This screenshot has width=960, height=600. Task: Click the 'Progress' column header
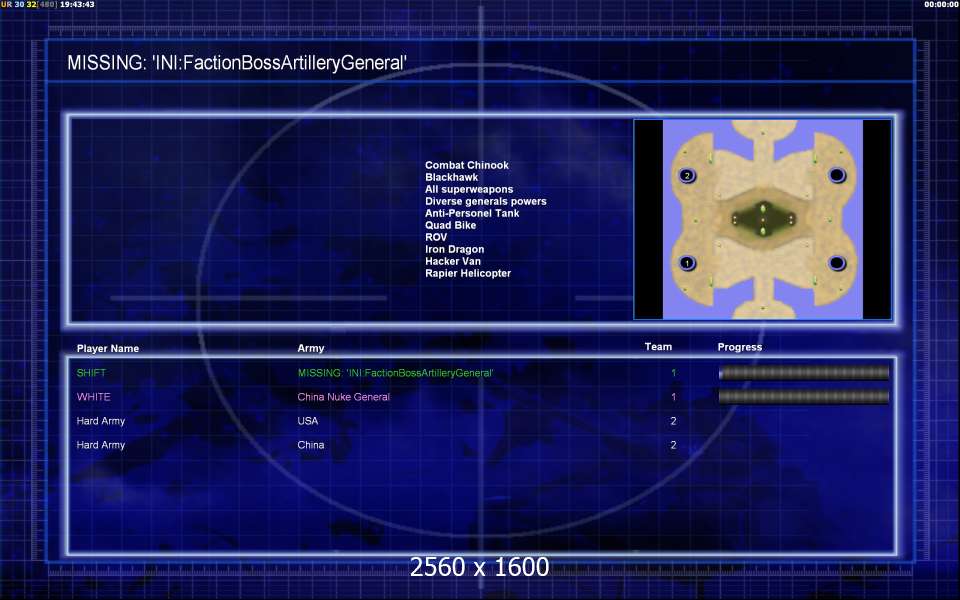pos(740,347)
